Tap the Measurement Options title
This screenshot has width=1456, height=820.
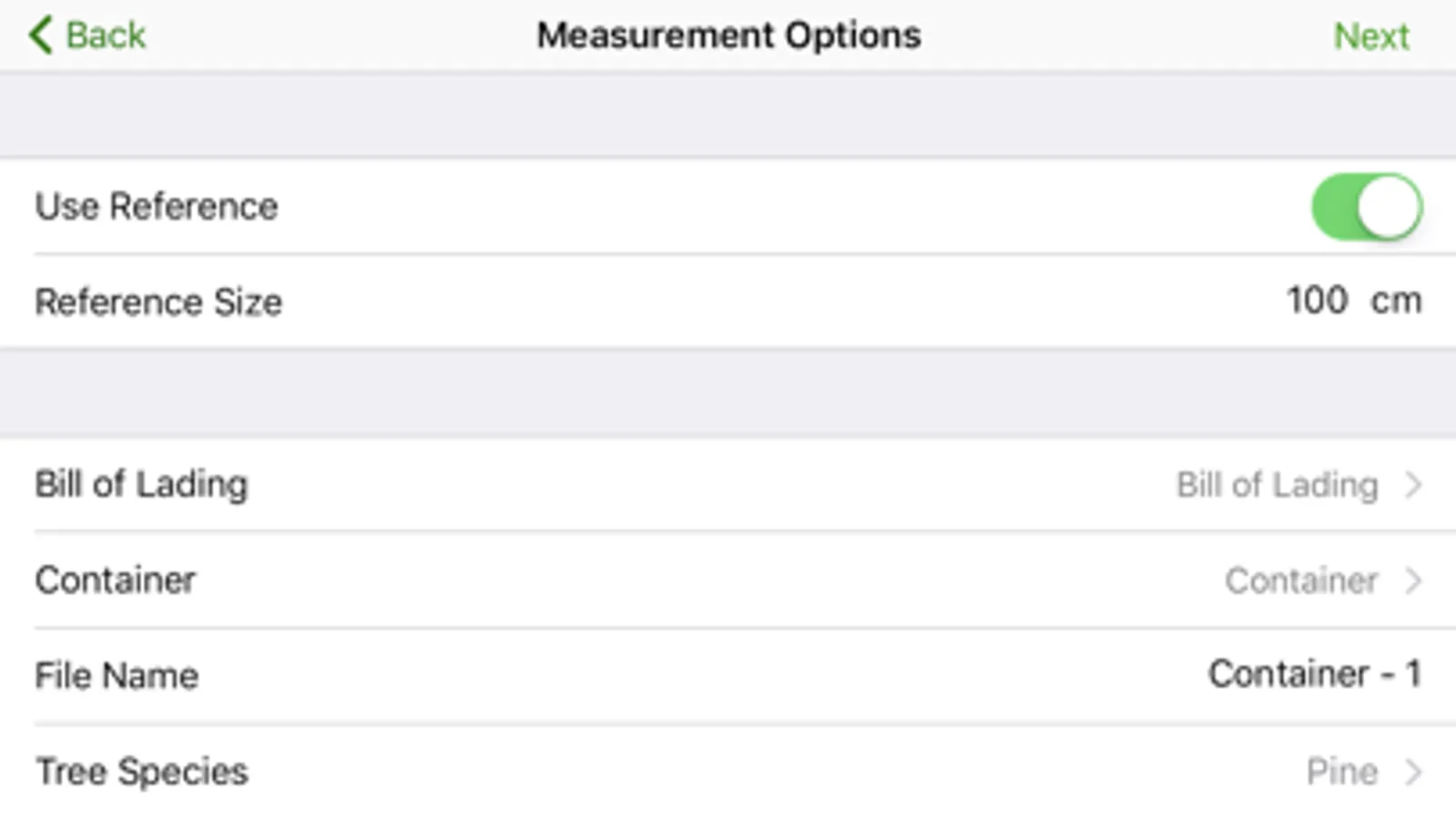pyautogui.click(x=728, y=36)
